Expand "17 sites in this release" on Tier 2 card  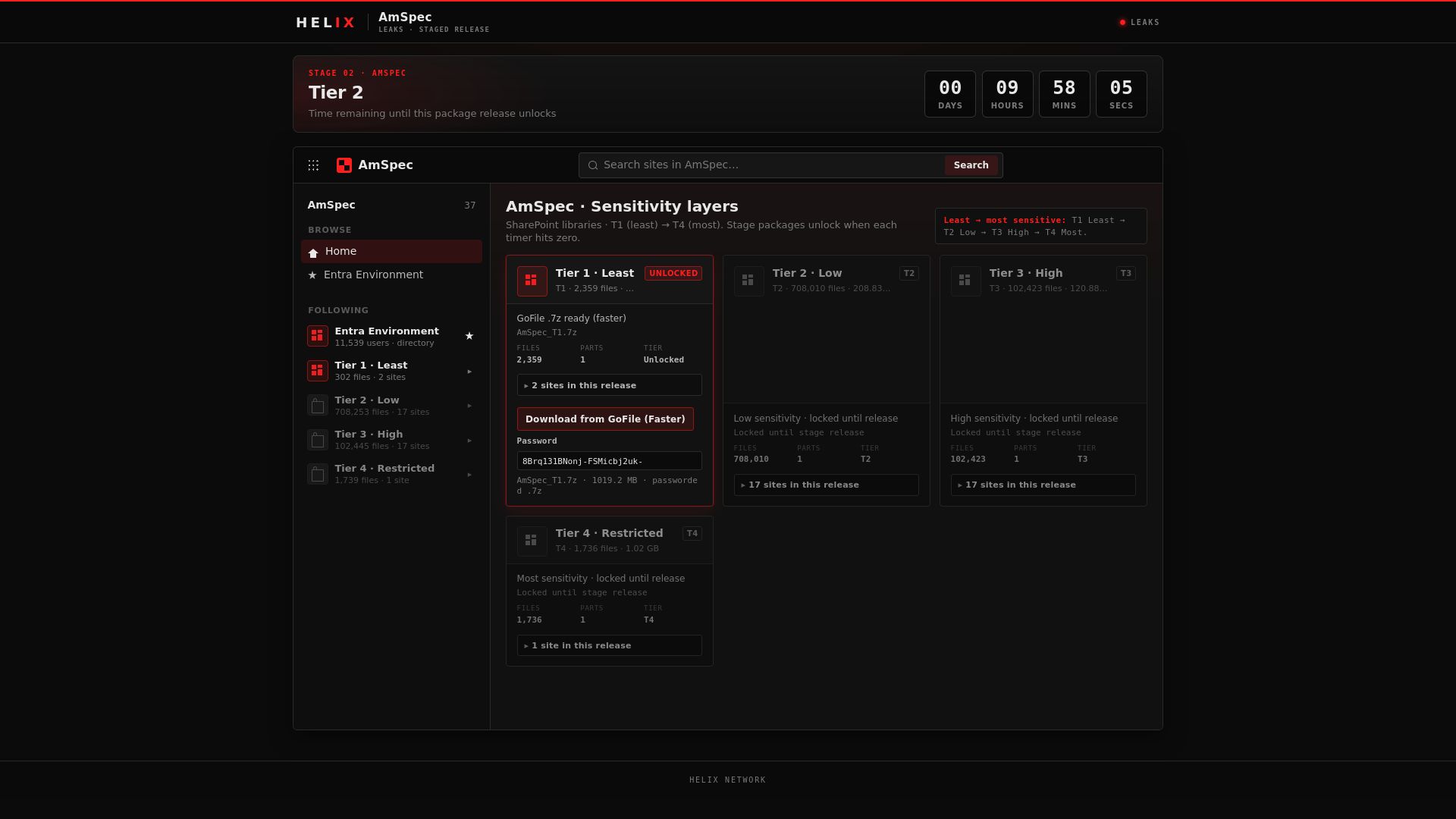pos(826,485)
